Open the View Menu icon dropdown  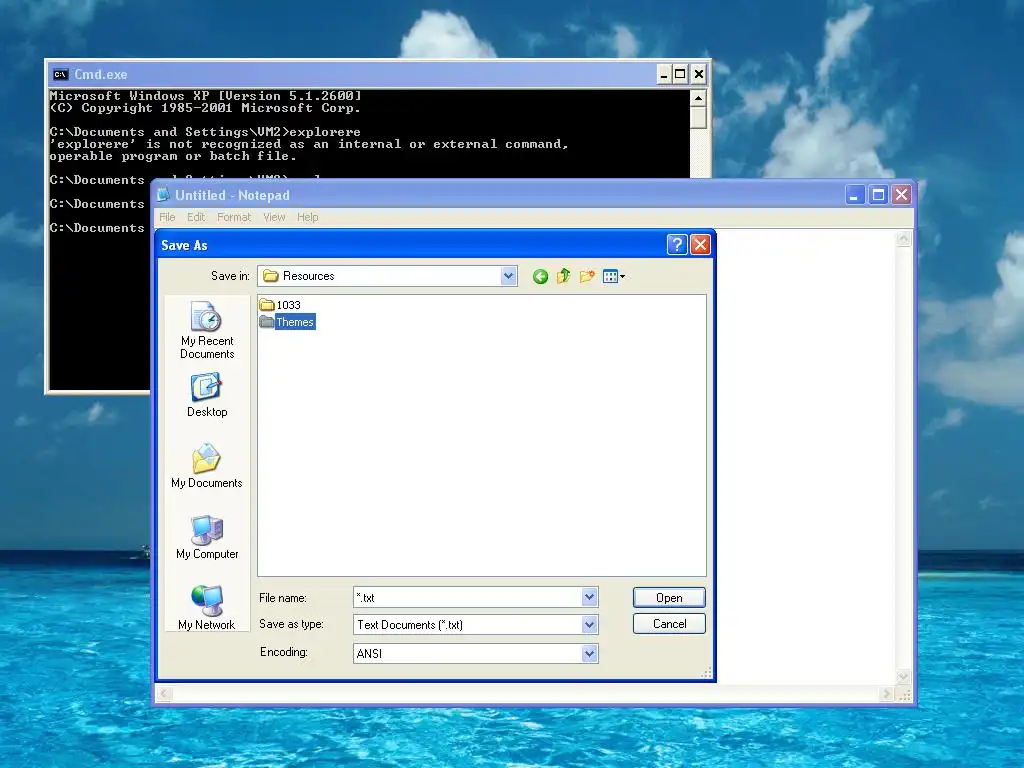pos(614,276)
